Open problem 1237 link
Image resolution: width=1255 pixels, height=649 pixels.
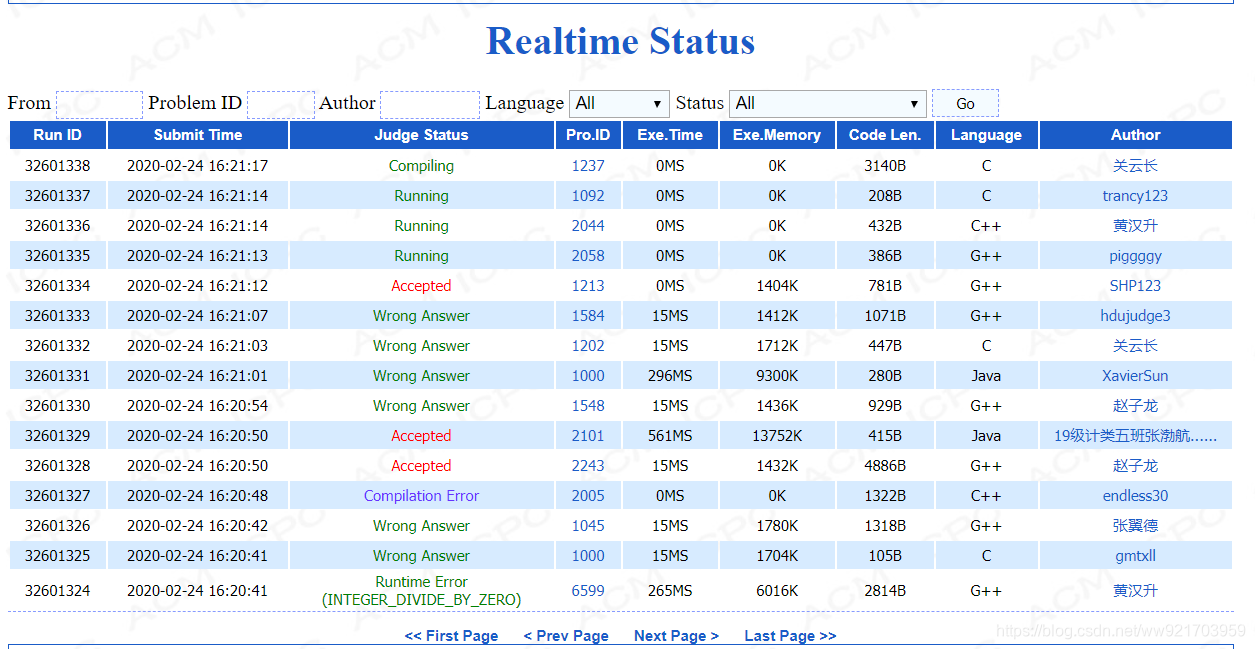pos(588,166)
